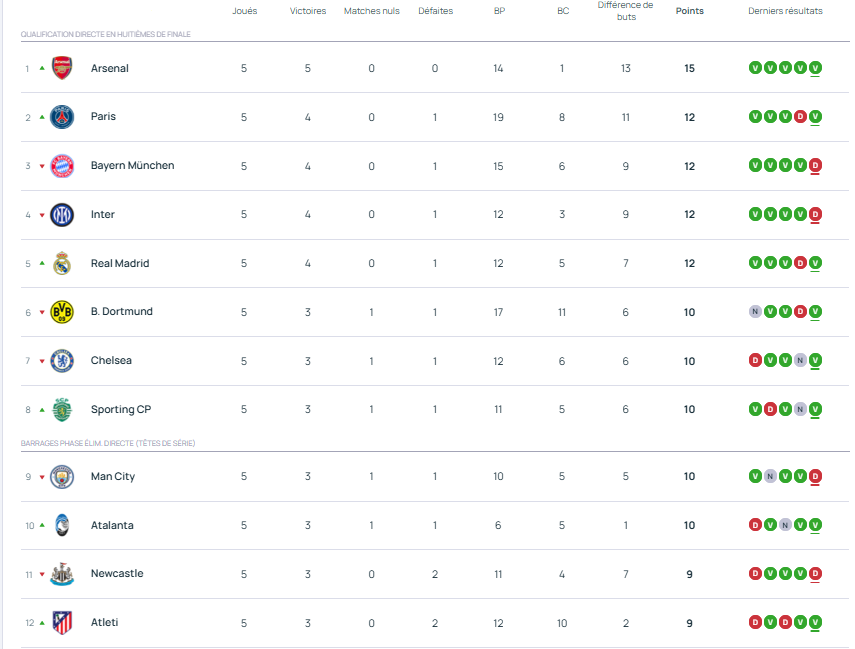Click Bayern München's red D latest result

click(x=815, y=166)
